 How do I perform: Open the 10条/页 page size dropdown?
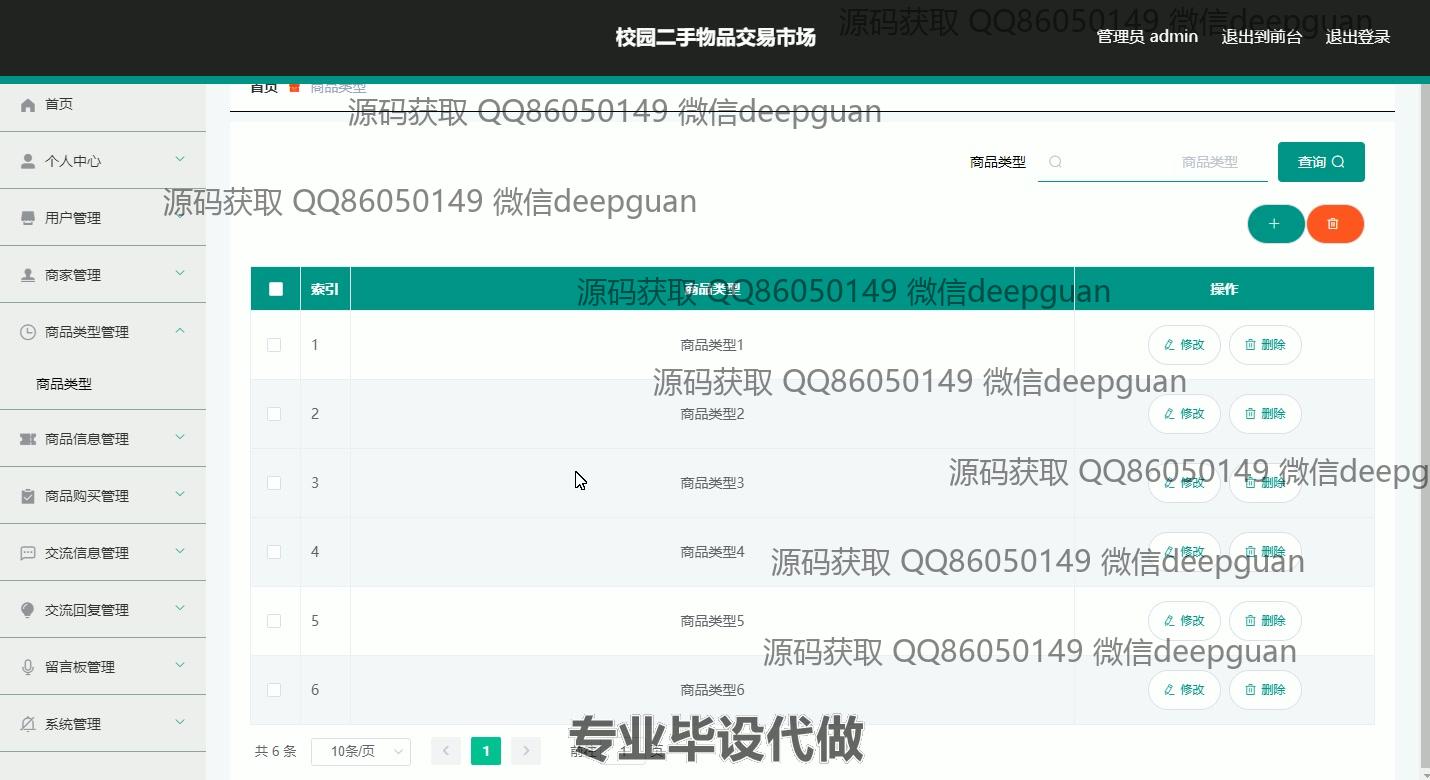pos(360,751)
